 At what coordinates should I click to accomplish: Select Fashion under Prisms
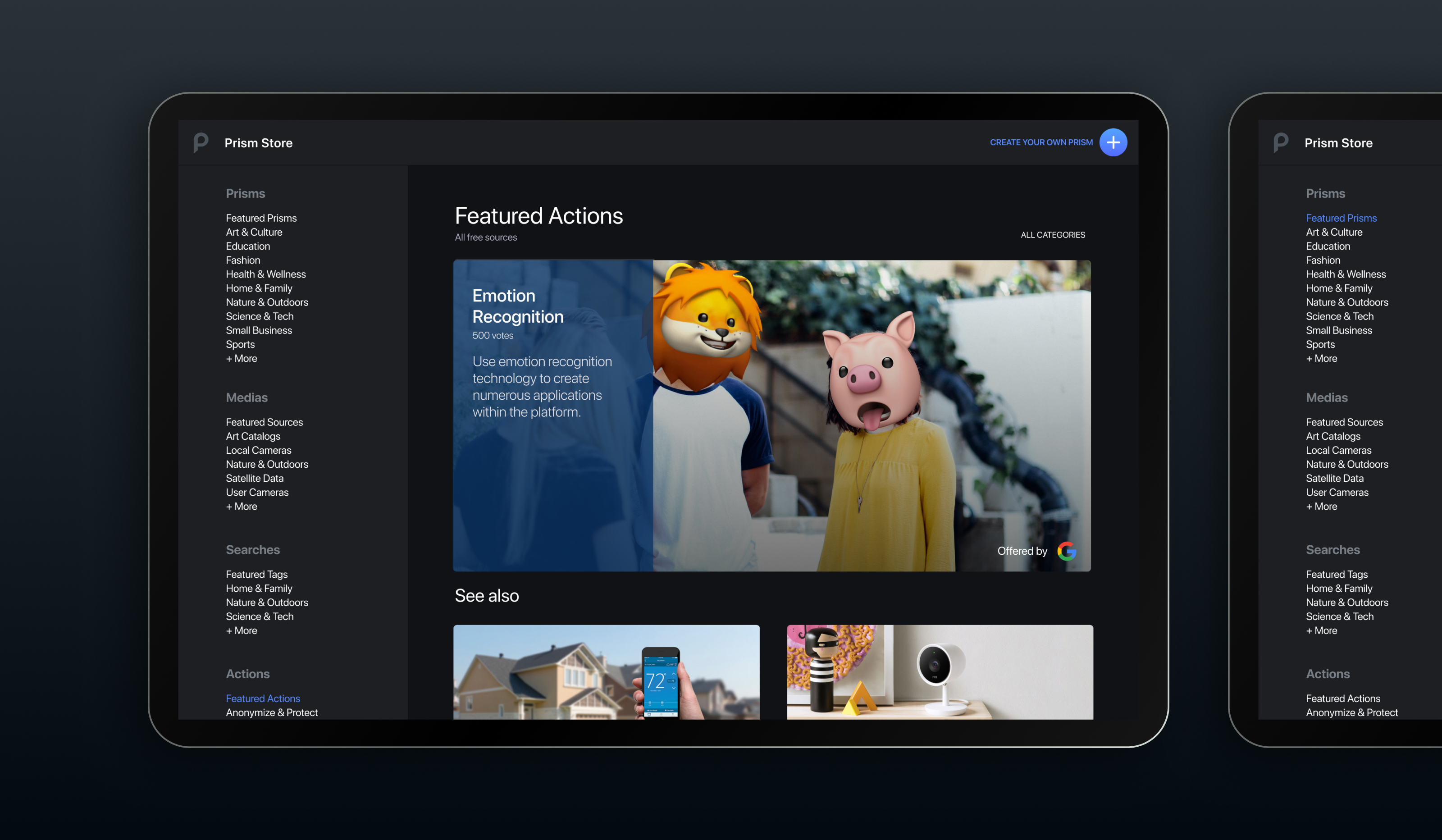click(x=242, y=260)
